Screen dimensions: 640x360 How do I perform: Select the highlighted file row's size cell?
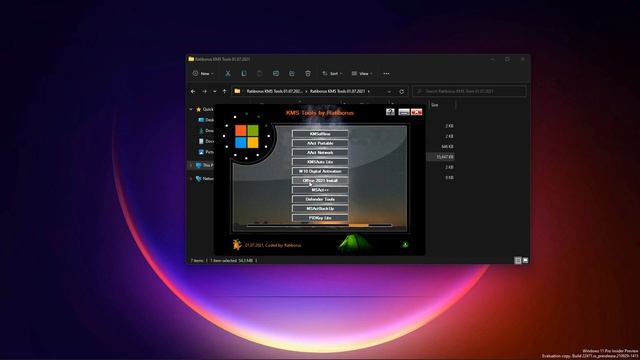(445, 157)
